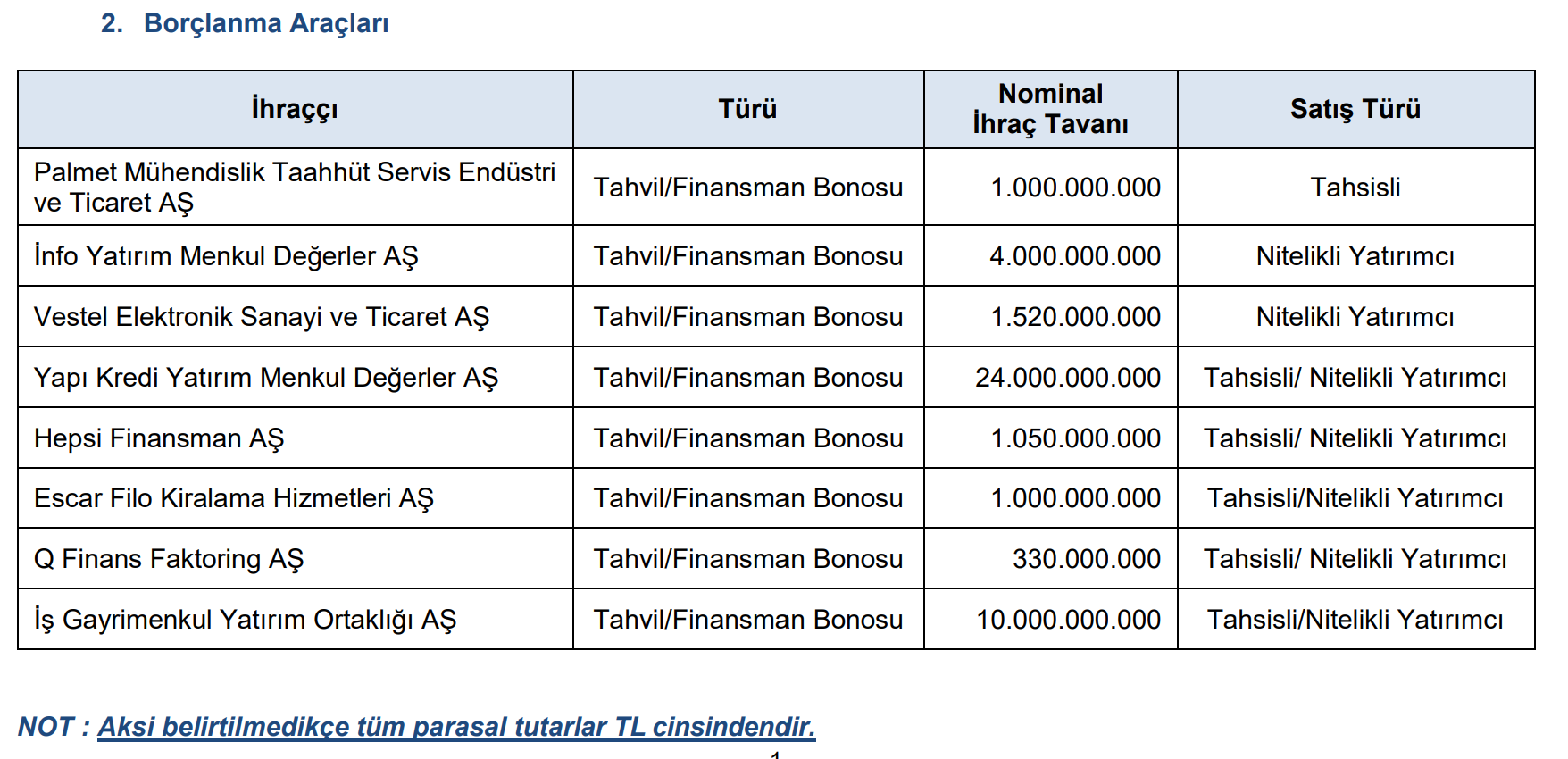This screenshot has width=1568, height=759.
Task: Select the İnfo Yatırım Menkul Değerler cell
Action: tap(226, 256)
